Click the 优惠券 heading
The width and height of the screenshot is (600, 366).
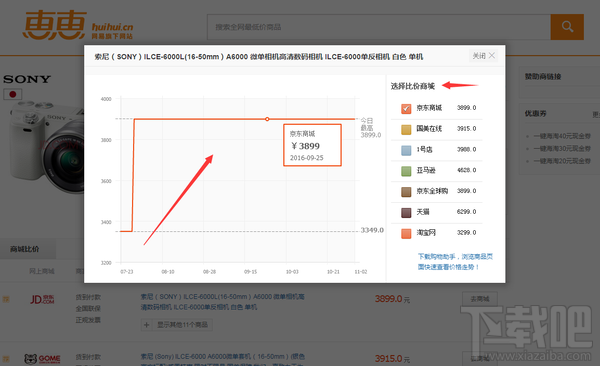click(535, 114)
